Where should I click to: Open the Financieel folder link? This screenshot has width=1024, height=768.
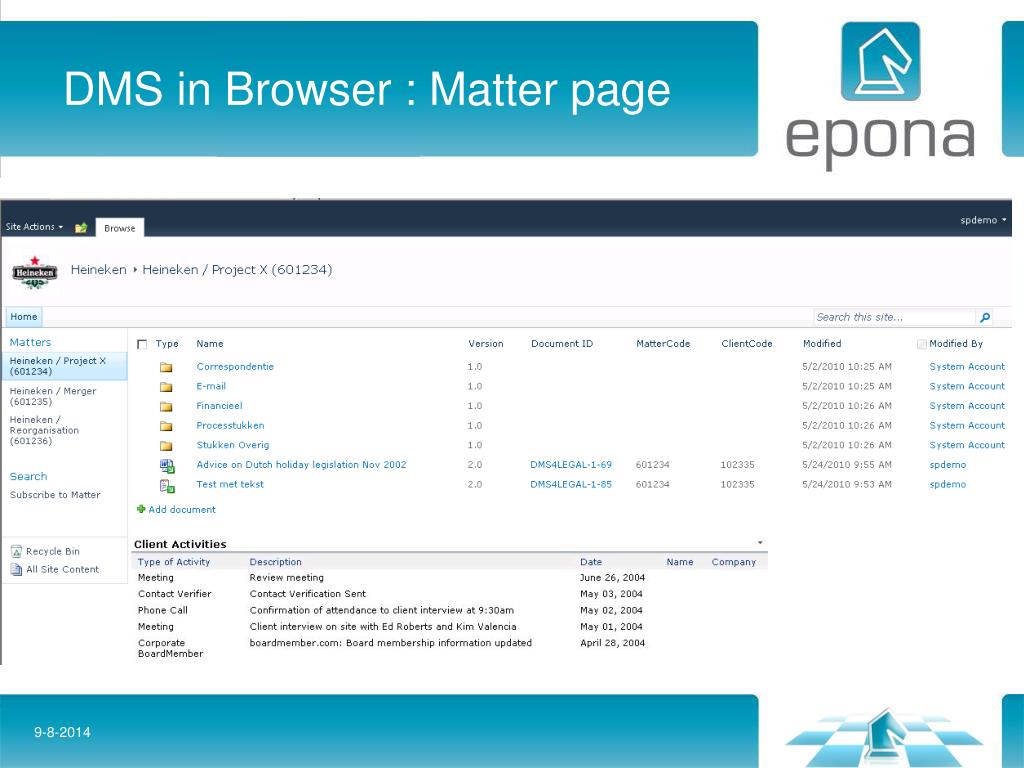pos(219,406)
